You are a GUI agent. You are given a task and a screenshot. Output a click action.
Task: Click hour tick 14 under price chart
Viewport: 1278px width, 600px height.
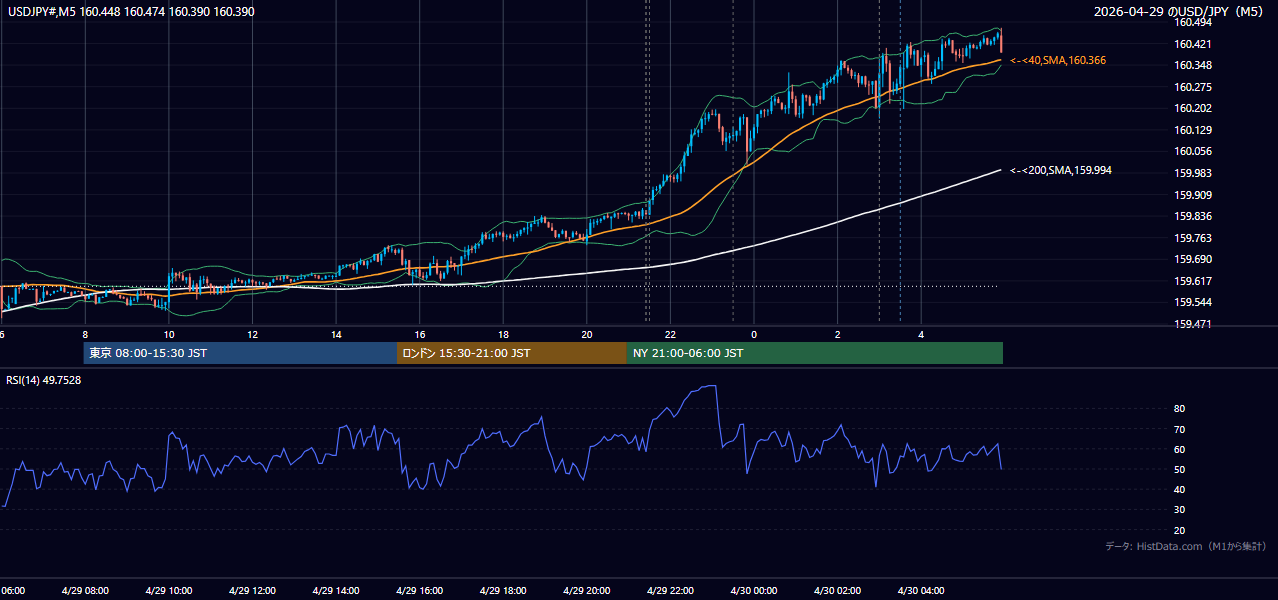tap(336, 335)
